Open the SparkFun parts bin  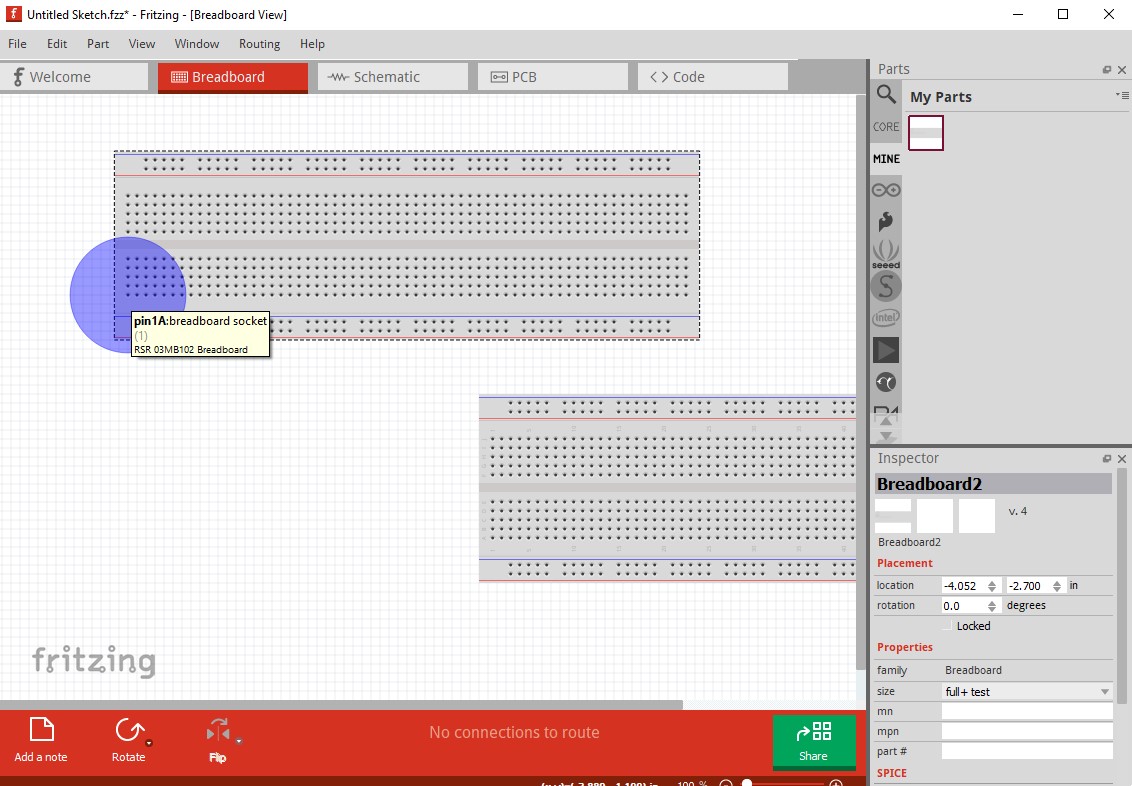click(885, 221)
